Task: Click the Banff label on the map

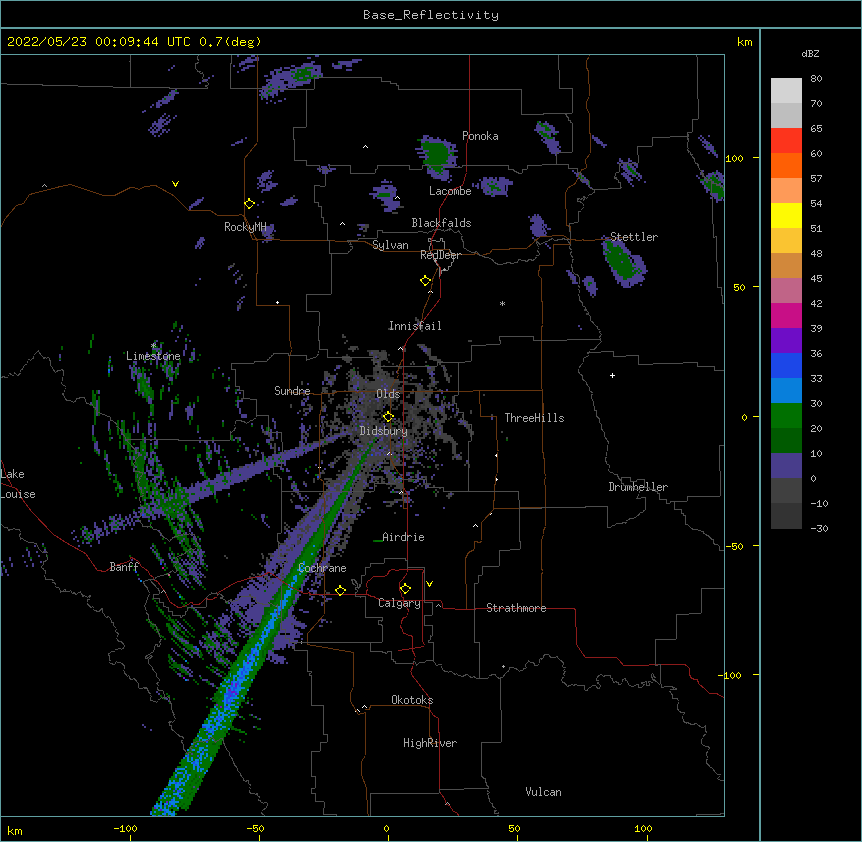Action: click(x=124, y=567)
